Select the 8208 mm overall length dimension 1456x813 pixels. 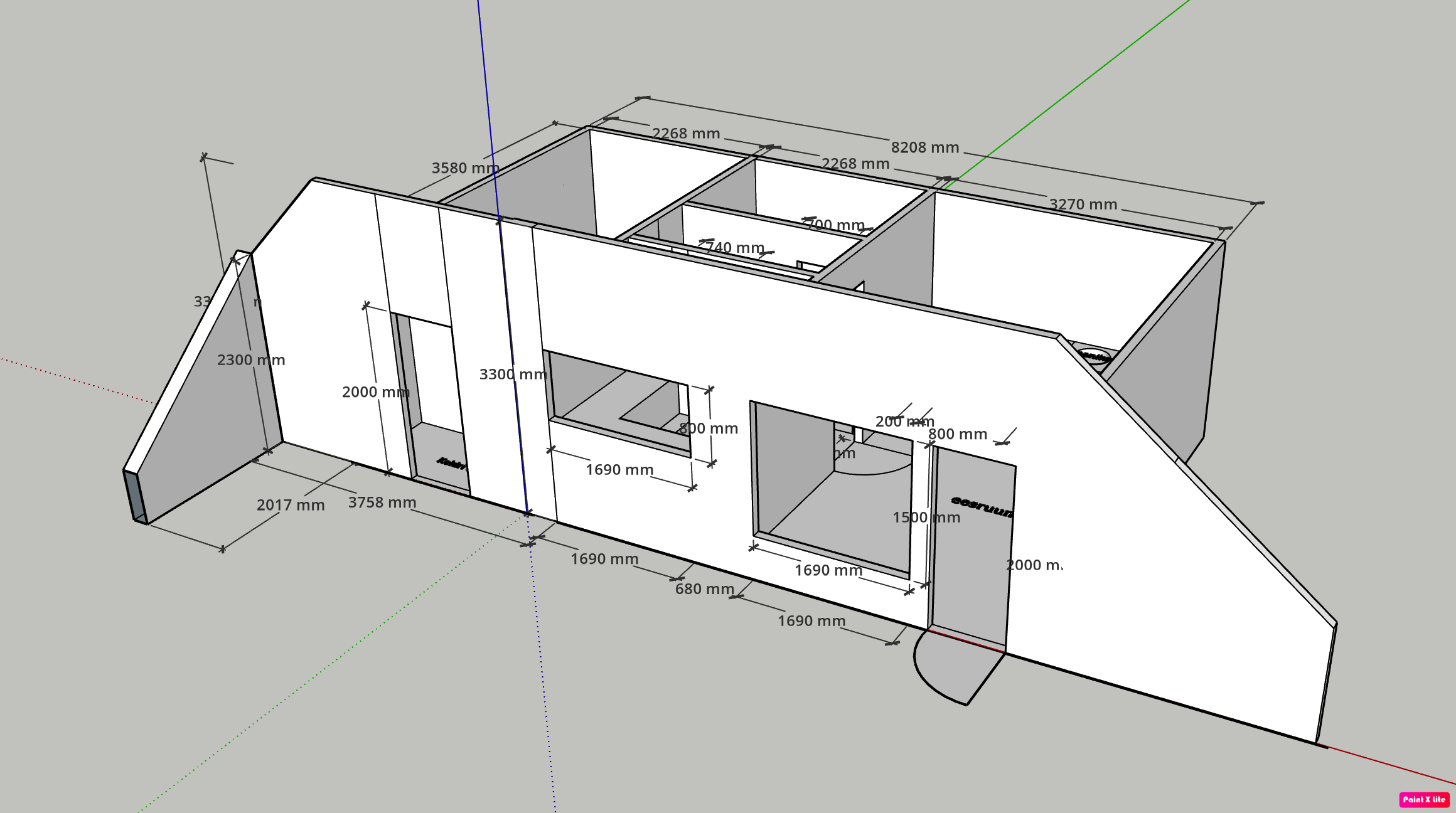click(925, 147)
